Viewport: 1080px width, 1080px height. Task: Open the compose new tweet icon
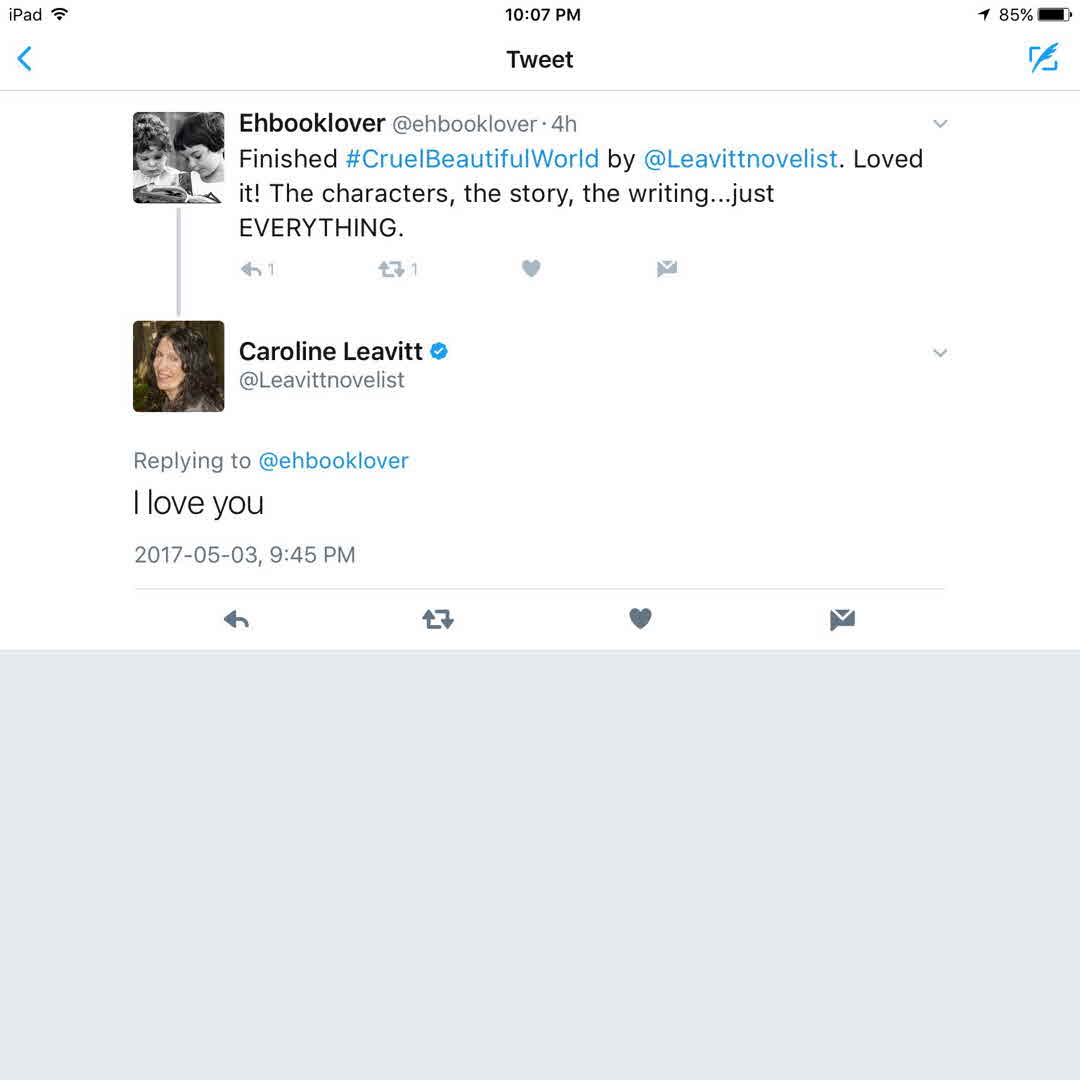coord(1043,59)
